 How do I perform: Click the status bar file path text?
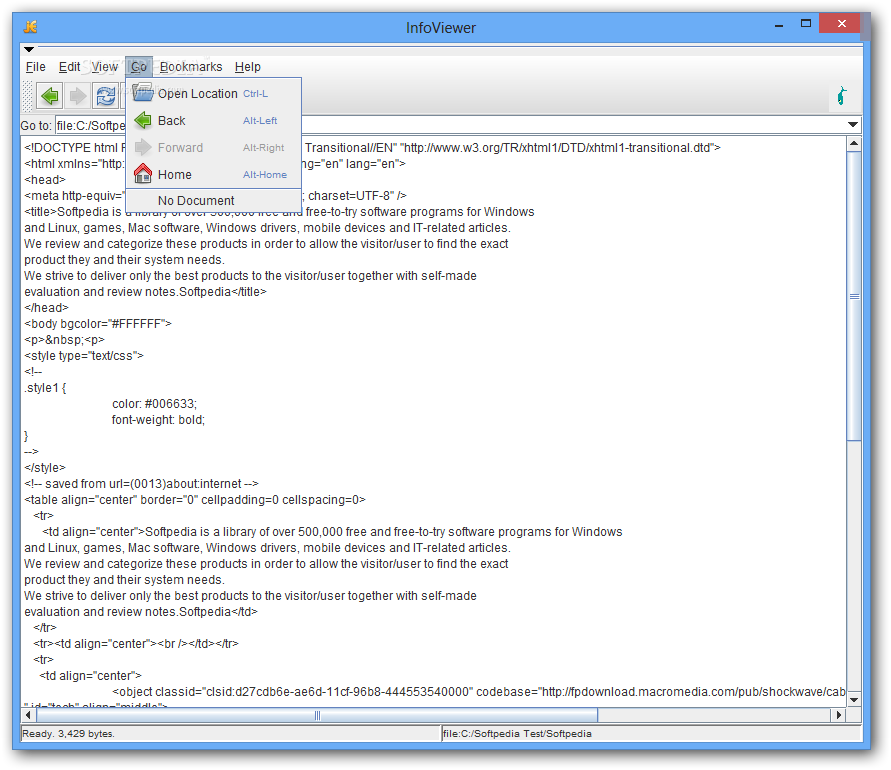point(517,734)
